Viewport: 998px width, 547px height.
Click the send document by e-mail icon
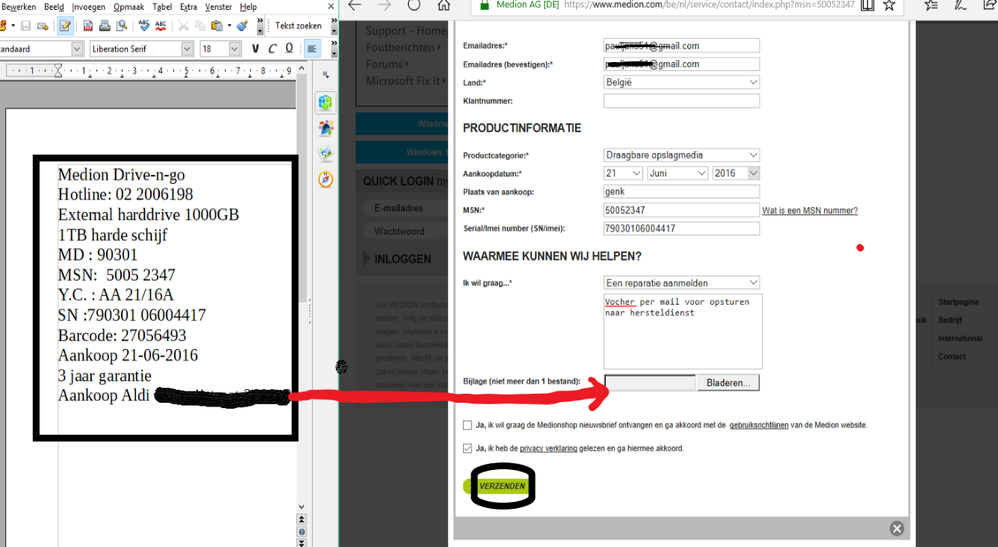(43, 26)
